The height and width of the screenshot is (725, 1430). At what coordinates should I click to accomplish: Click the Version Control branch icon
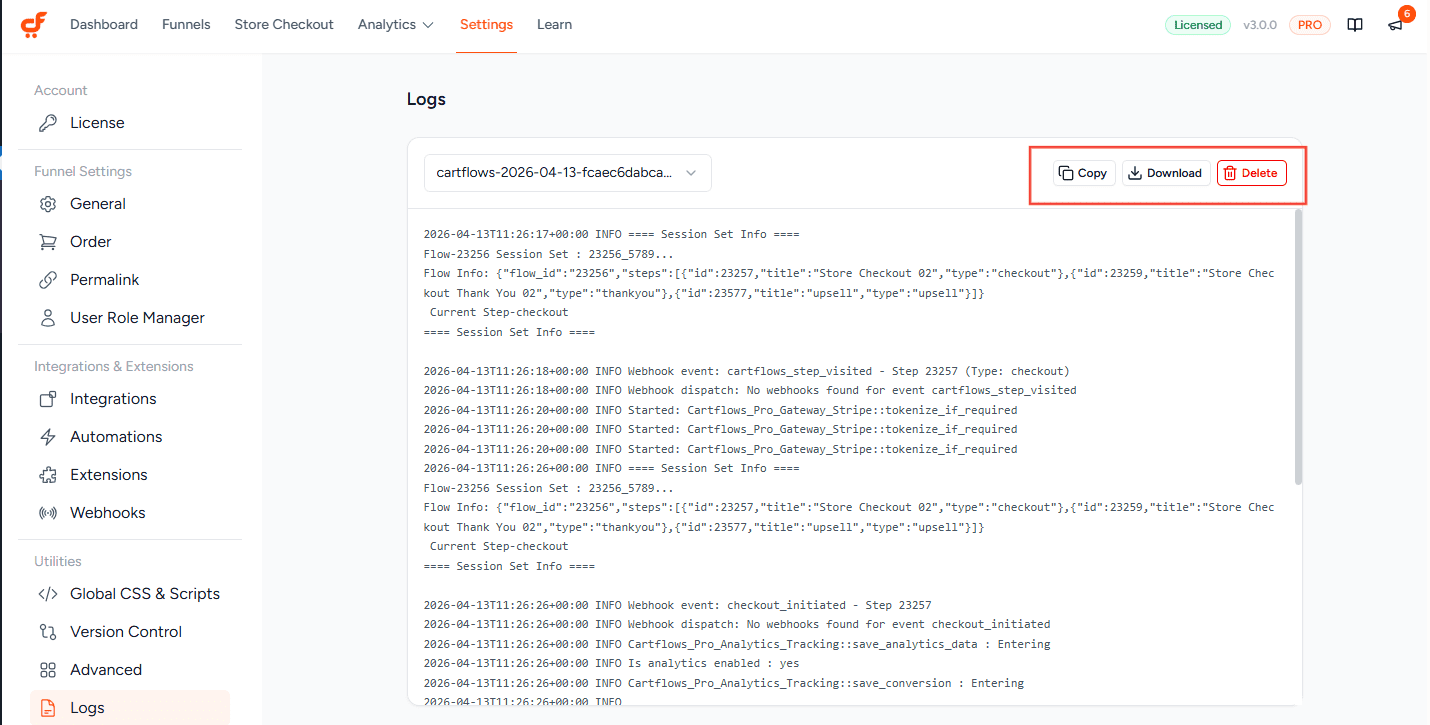pos(47,632)
